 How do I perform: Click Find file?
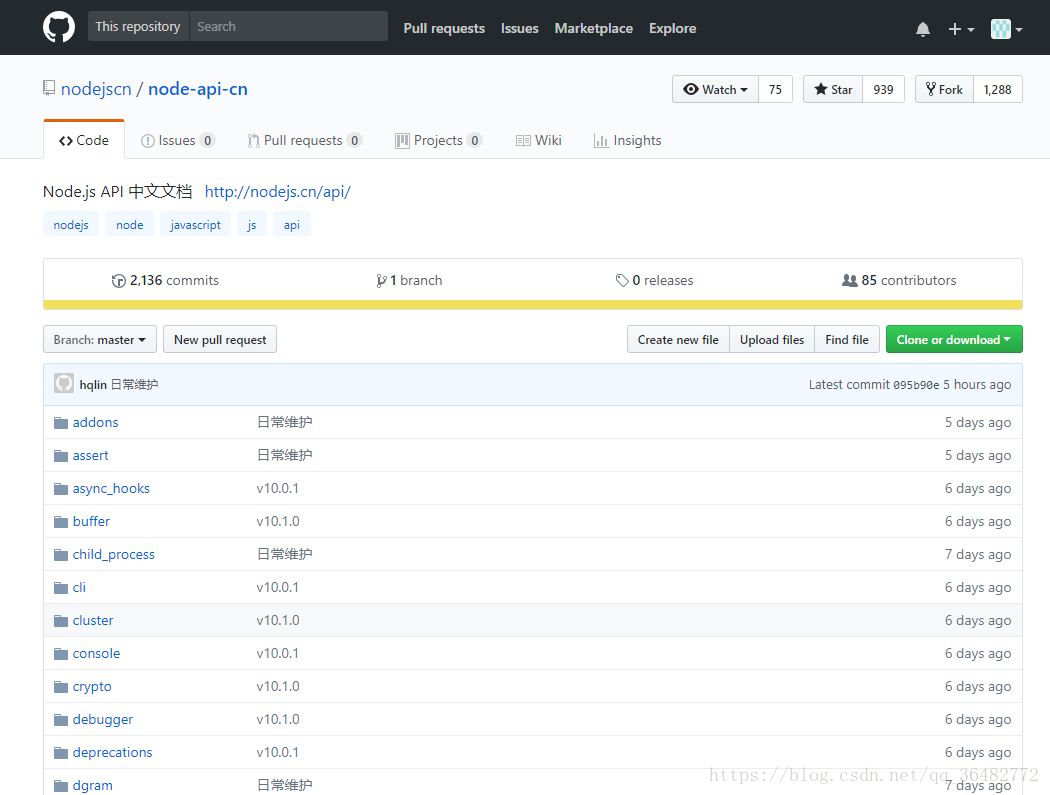pyautogui.click(x=847, y=339)
